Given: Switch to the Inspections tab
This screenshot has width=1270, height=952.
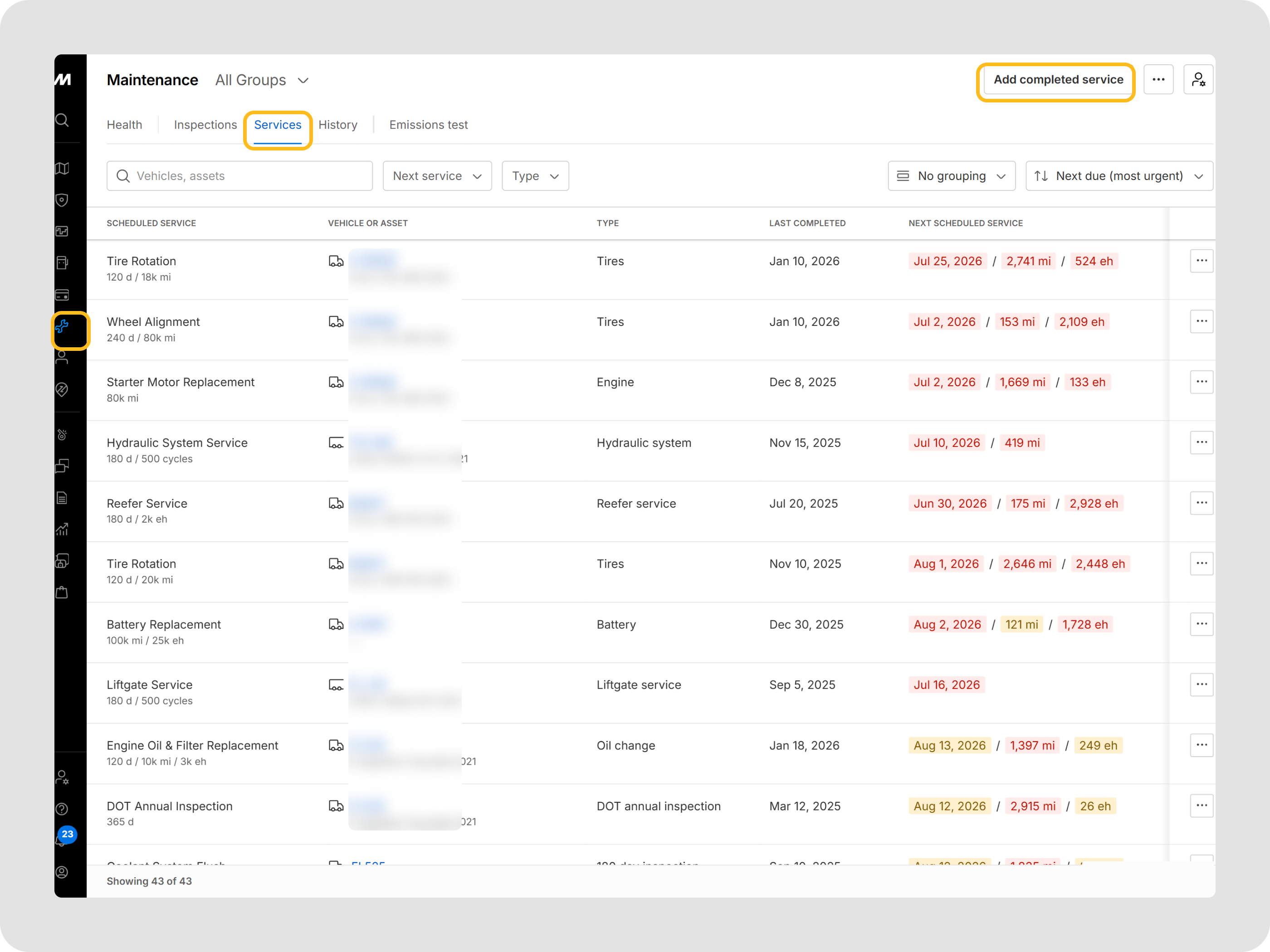Looking at the screenshot, I should (x=205, y=125).
